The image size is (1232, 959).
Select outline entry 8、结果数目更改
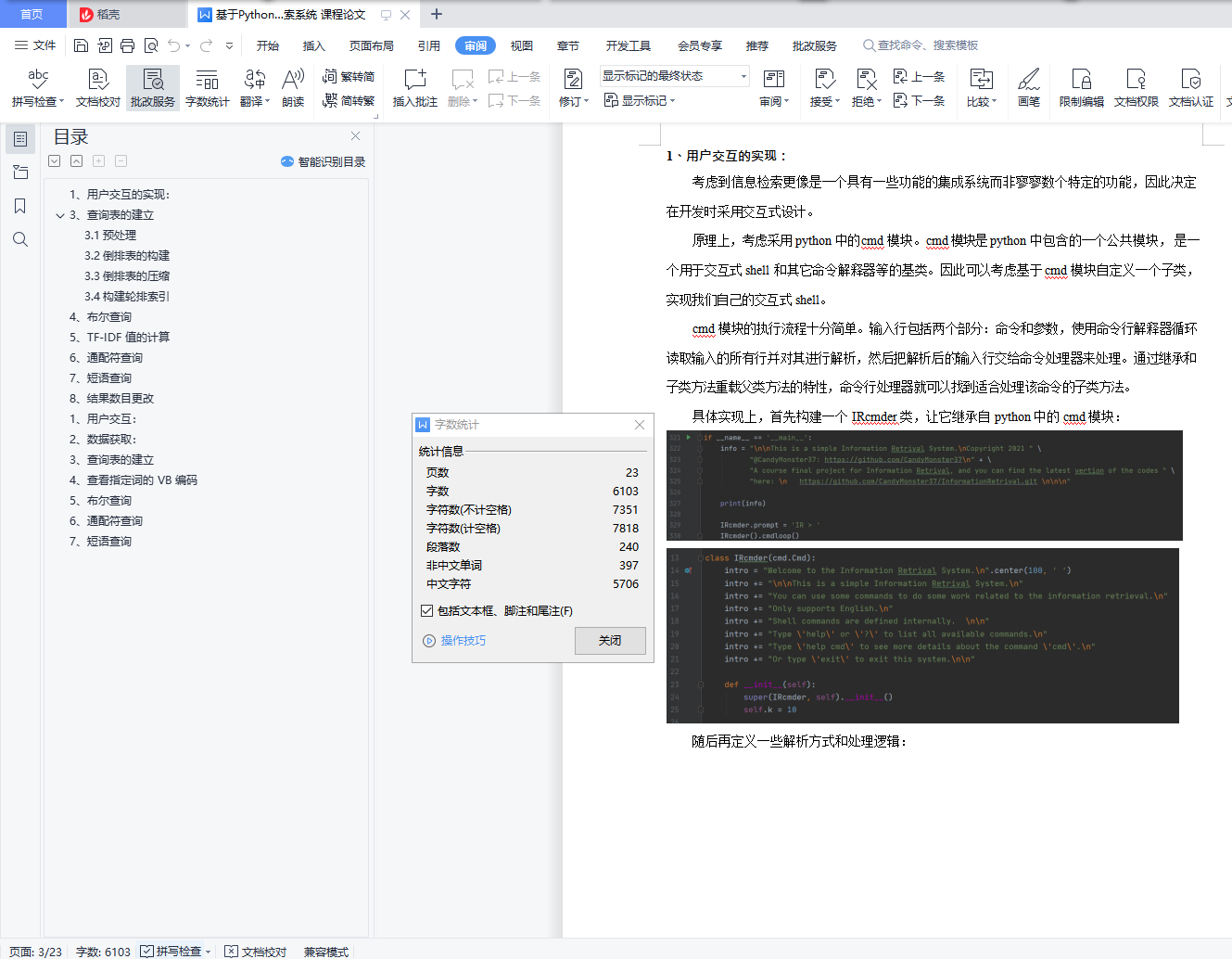tap(112, 399)
